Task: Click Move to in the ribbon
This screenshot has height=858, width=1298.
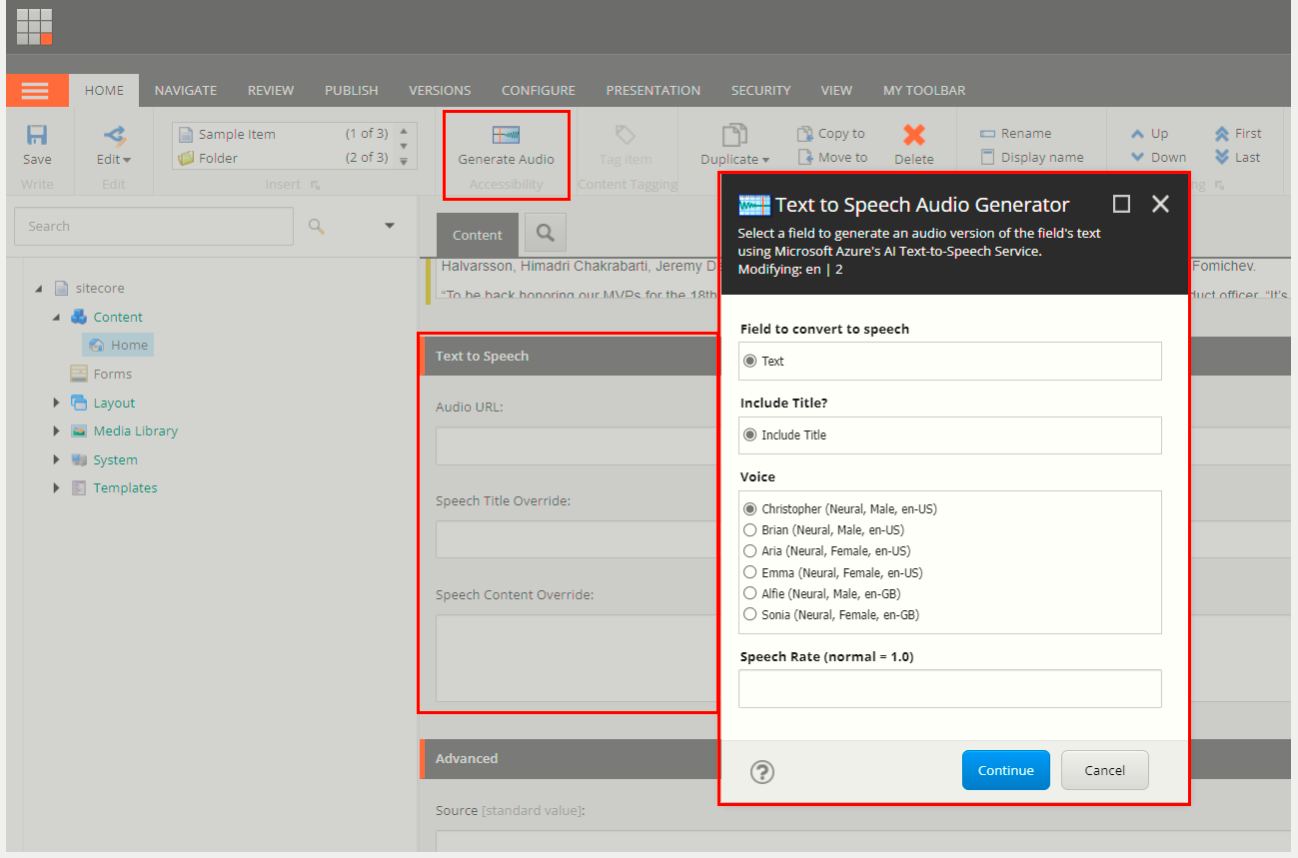Action: [832, 157]
